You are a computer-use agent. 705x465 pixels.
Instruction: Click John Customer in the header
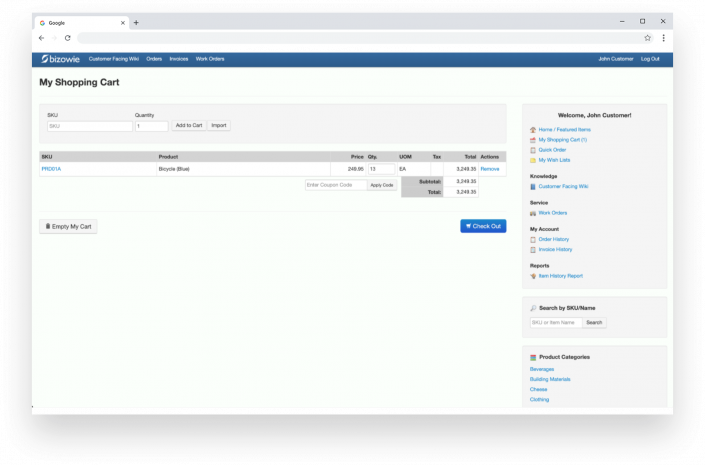point(616,59)
